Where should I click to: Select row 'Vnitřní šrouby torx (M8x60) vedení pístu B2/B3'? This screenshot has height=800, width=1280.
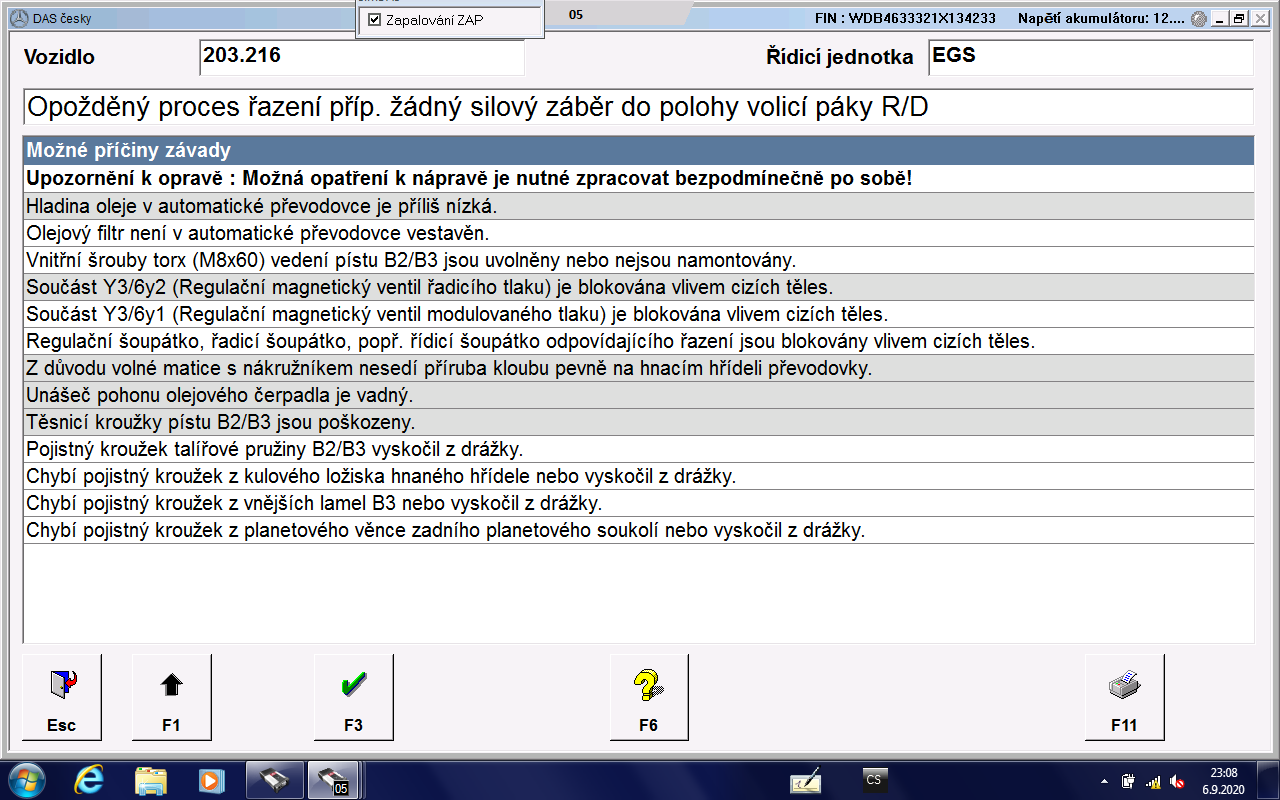click(638, 260)
